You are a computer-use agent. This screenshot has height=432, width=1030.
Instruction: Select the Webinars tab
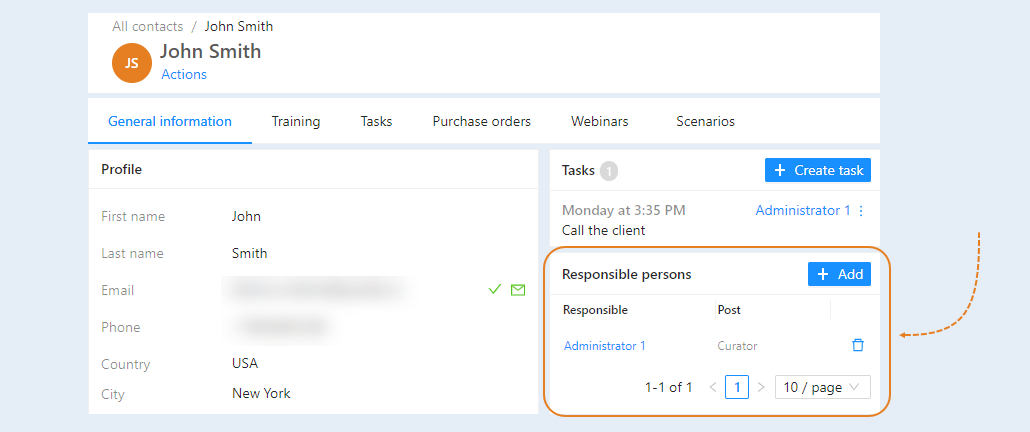[600, 121]
